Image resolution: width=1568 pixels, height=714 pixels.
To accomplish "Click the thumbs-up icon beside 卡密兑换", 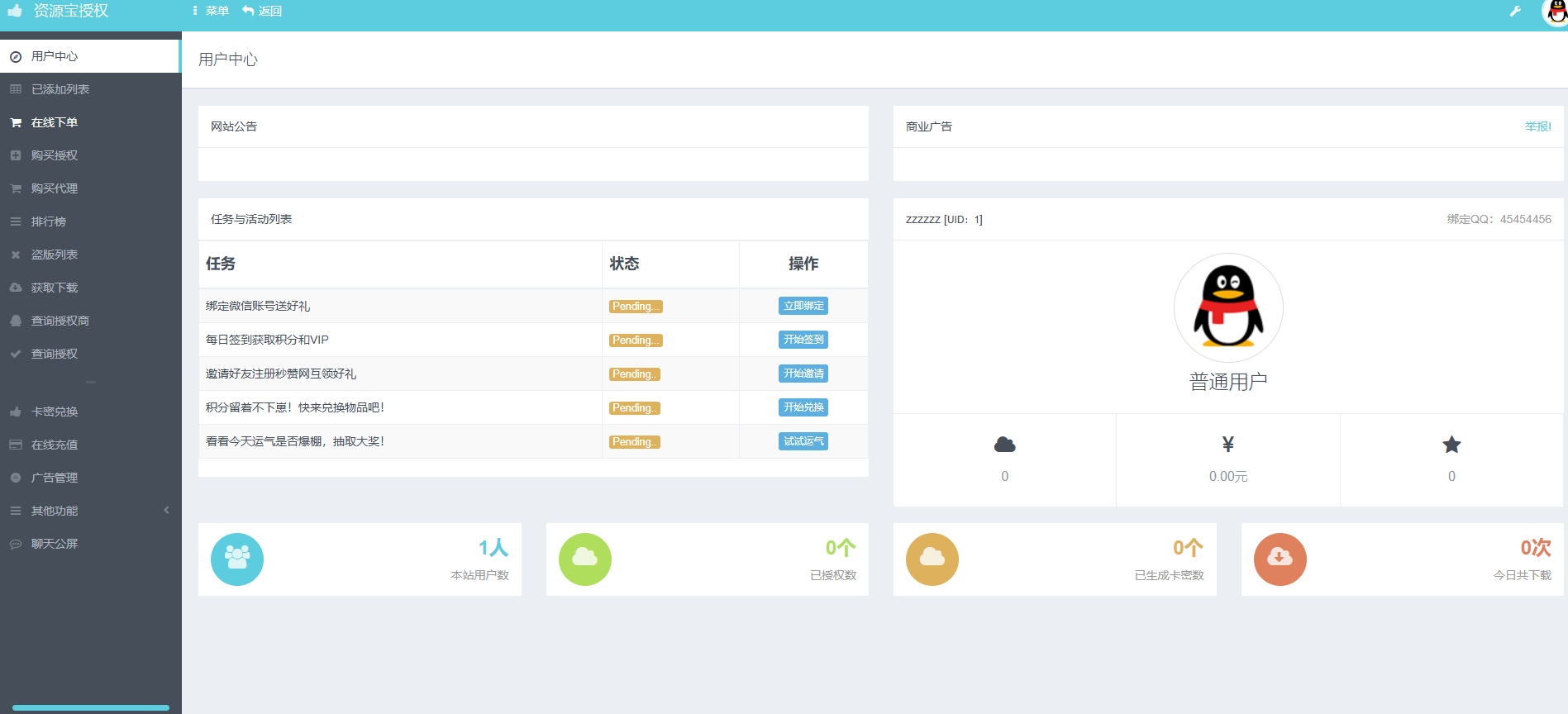I will pos(16,412).
